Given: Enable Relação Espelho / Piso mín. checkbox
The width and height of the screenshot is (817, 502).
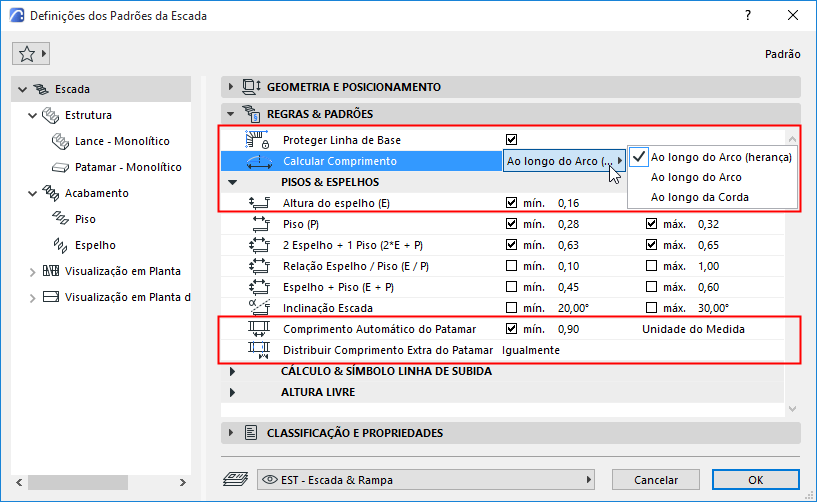Looking at the screenshot, I should click(x=511, y=266).
